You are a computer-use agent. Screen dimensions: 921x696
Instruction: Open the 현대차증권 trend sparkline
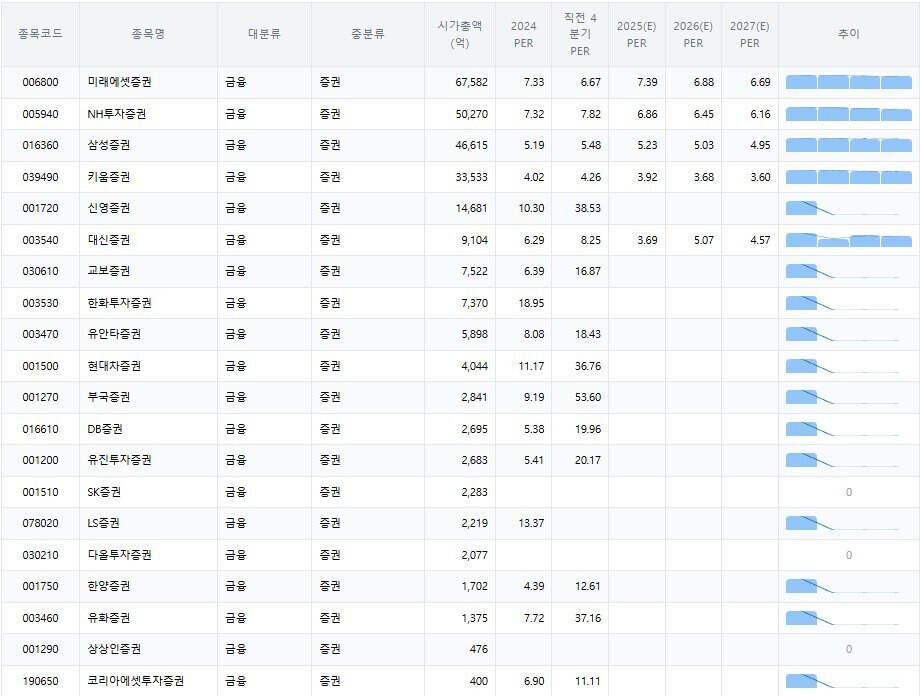843,366
